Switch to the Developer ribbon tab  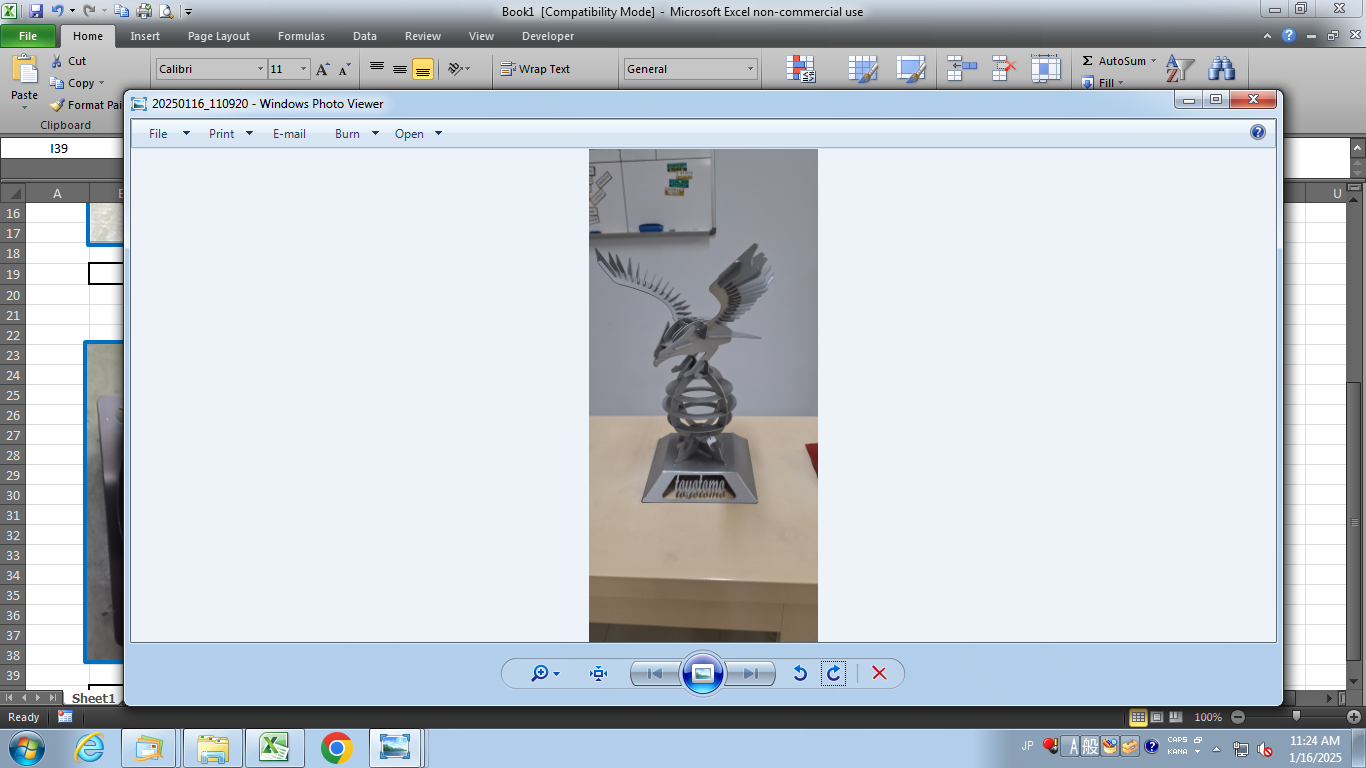point(548,36)
